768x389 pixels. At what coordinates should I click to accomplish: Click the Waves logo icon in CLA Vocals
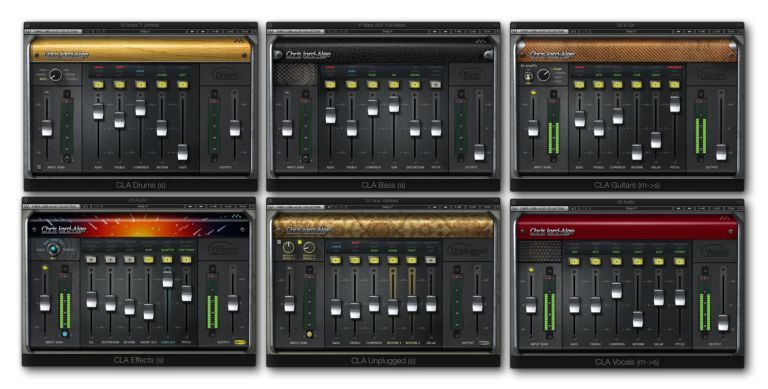point(725,217)
